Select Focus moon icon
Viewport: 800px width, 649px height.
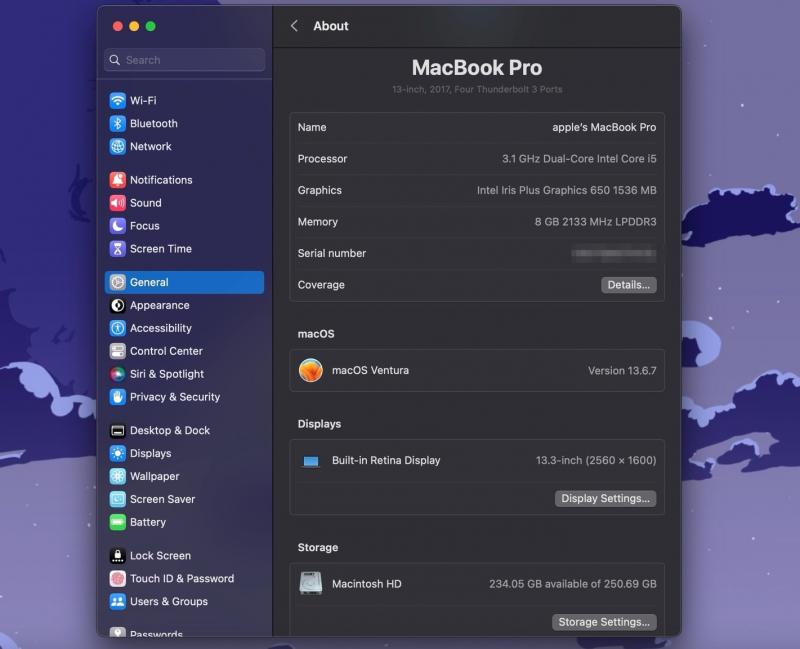[117, 226]
